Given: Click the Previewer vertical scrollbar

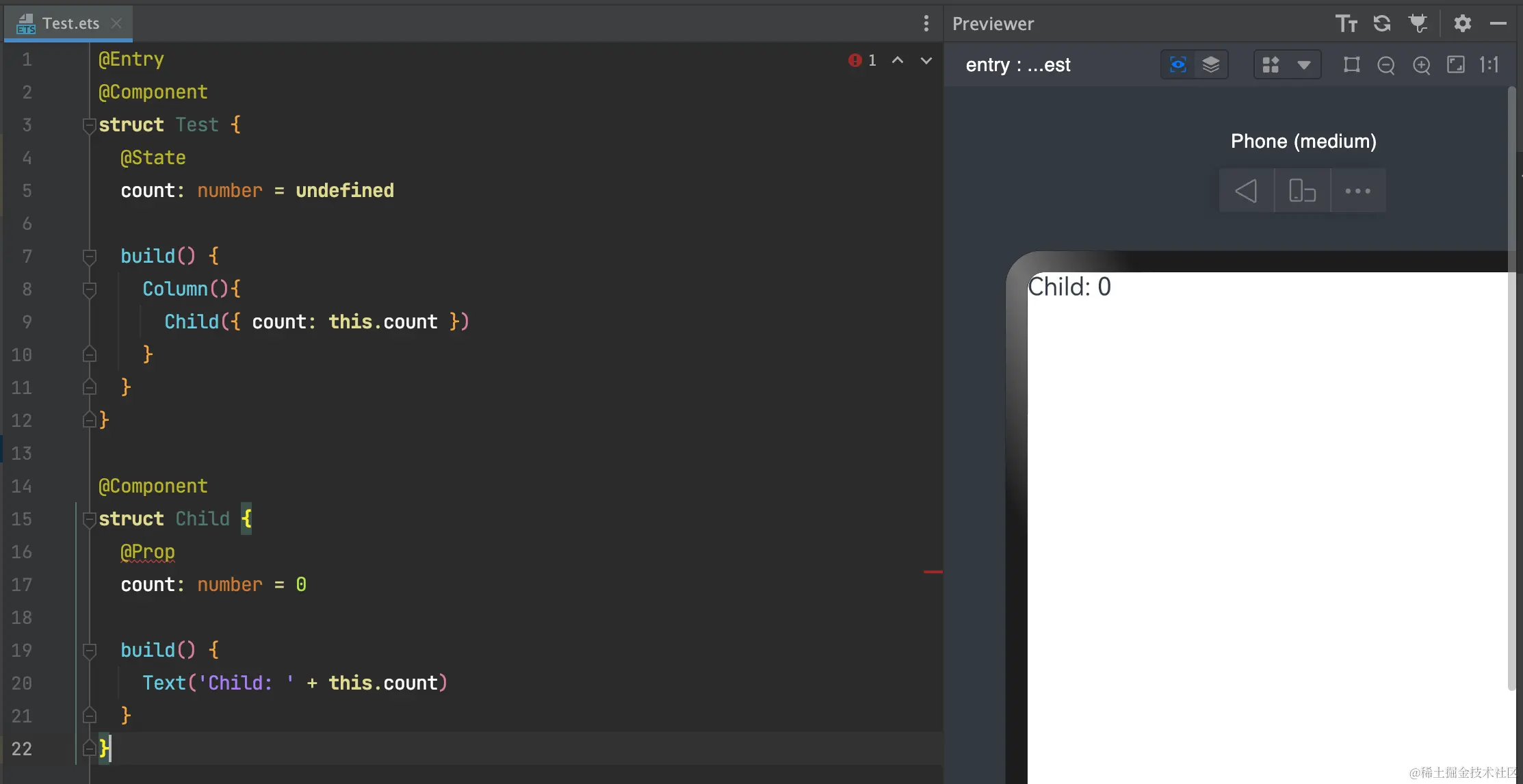Looking at the screenshot, I should pos(1511,383).
